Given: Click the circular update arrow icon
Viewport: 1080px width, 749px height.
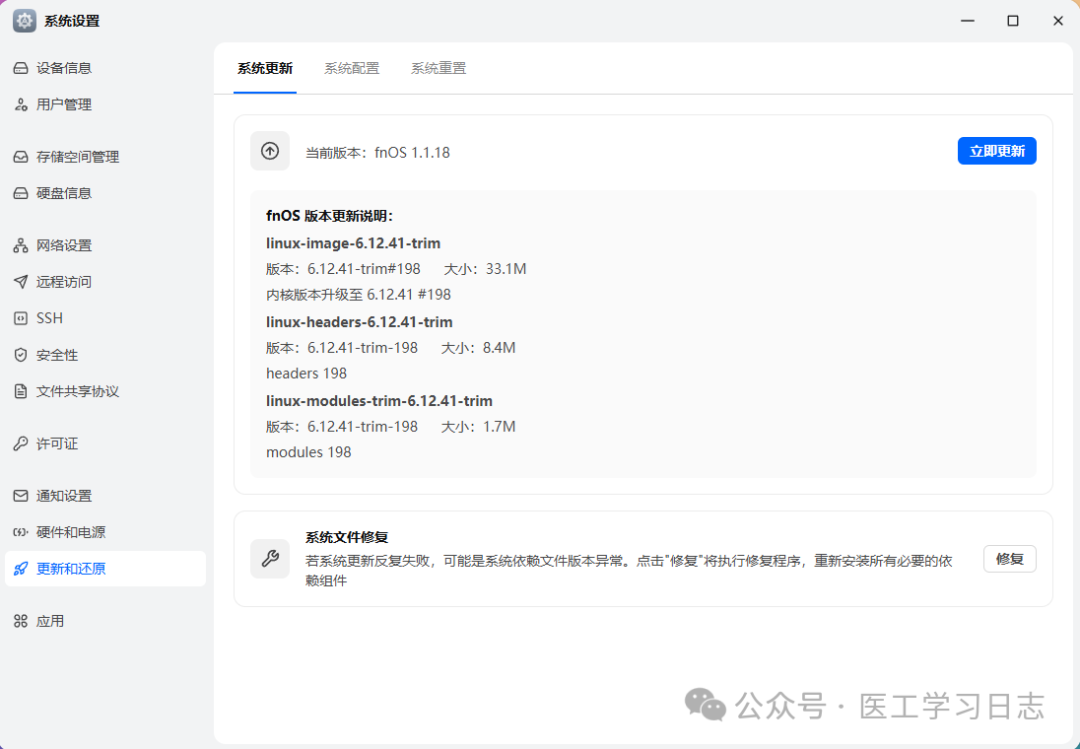Looking at the screenshot, I should click(x=269, y=150).
